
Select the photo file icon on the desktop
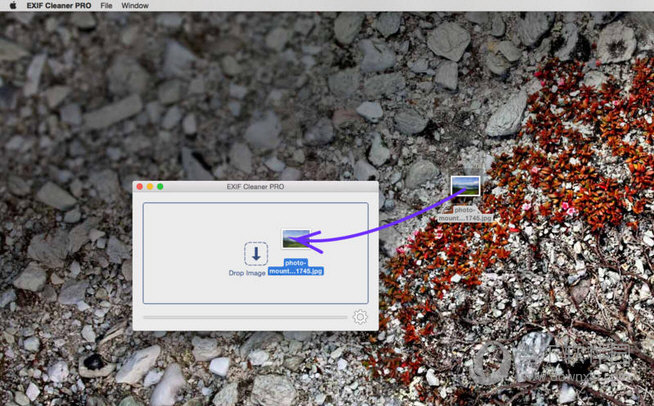coord(465,186)
